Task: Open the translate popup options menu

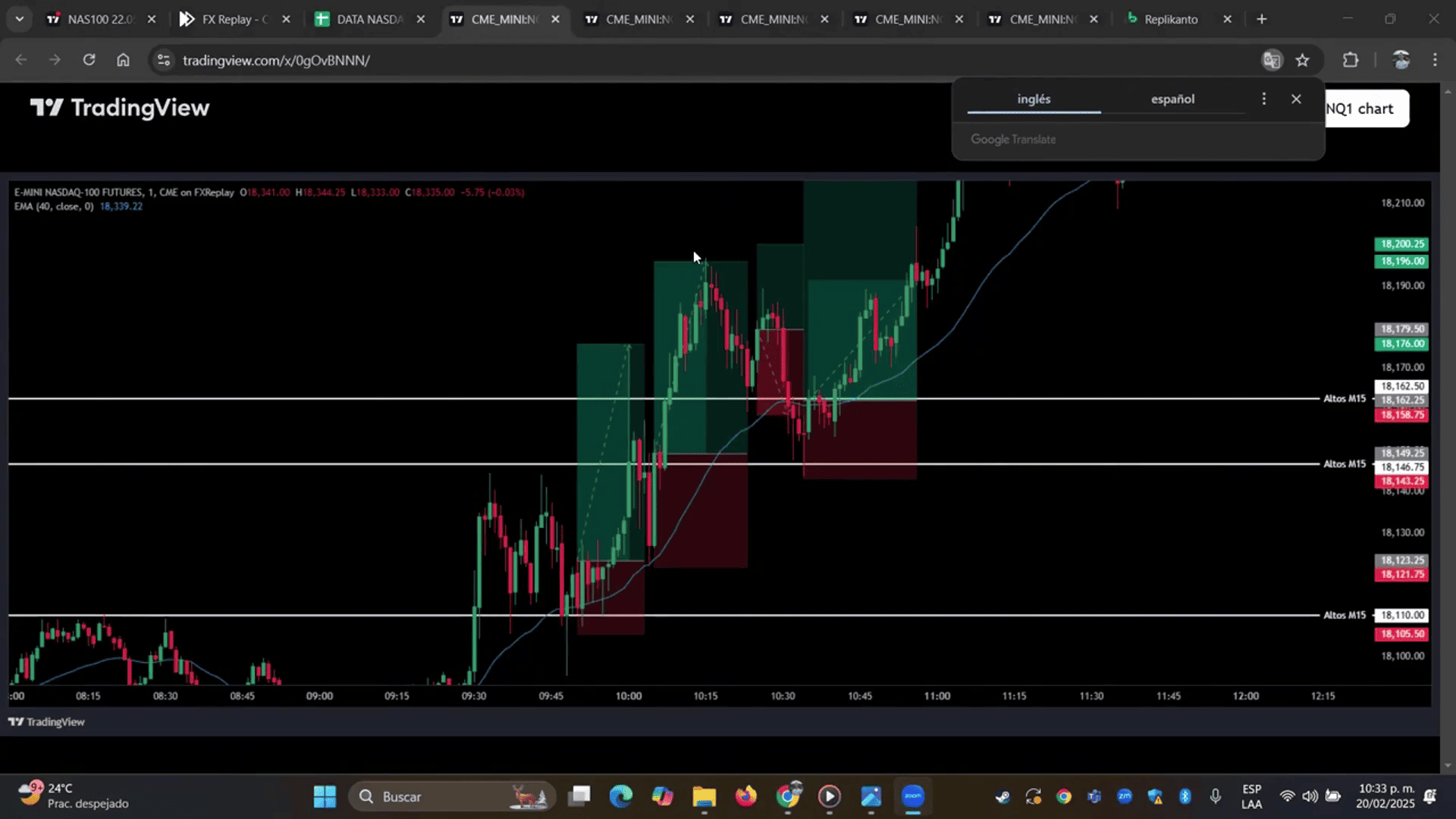Action: pos(1263,99)
